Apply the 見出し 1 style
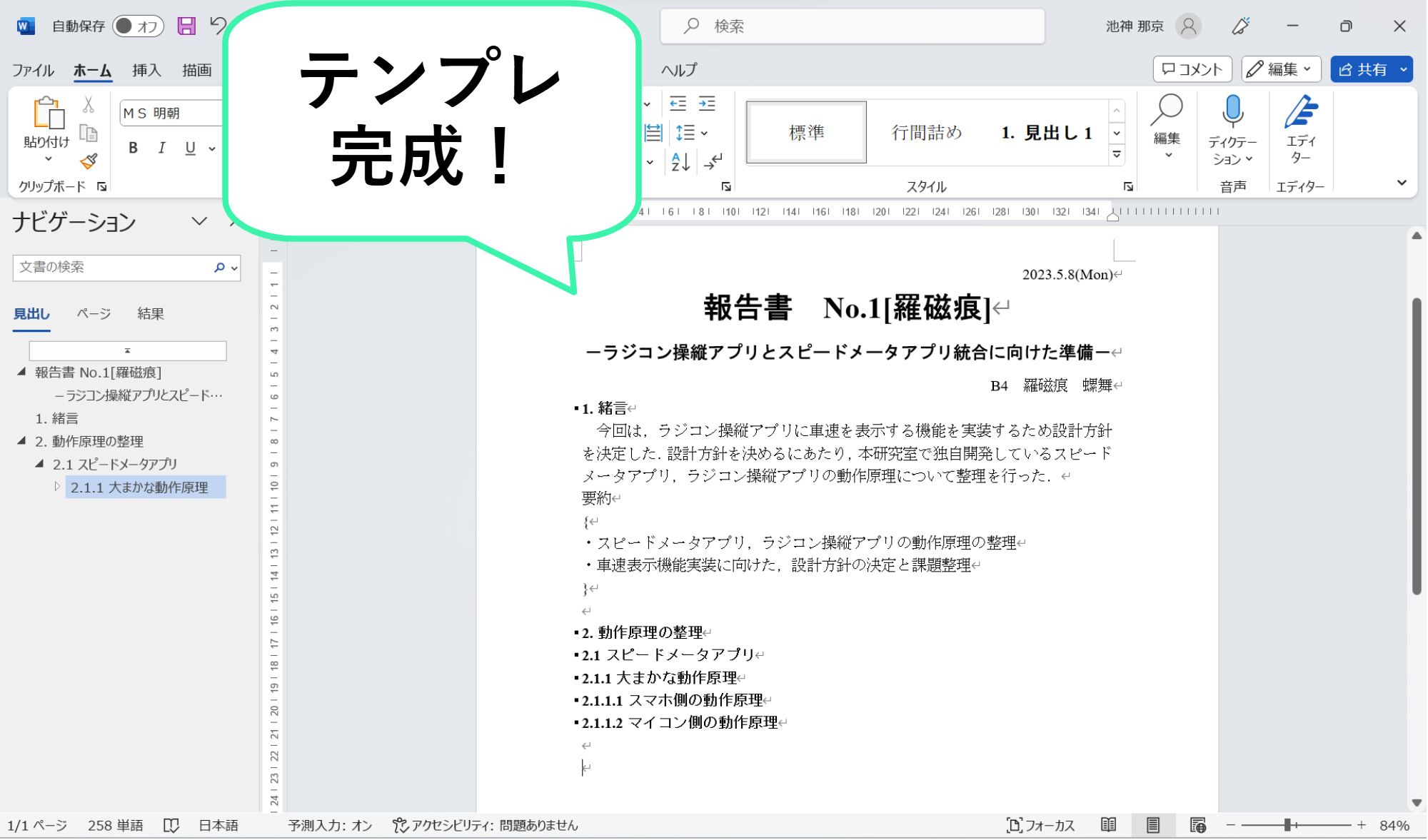Screen dimensions: 1428x840 click(1047, 132)
